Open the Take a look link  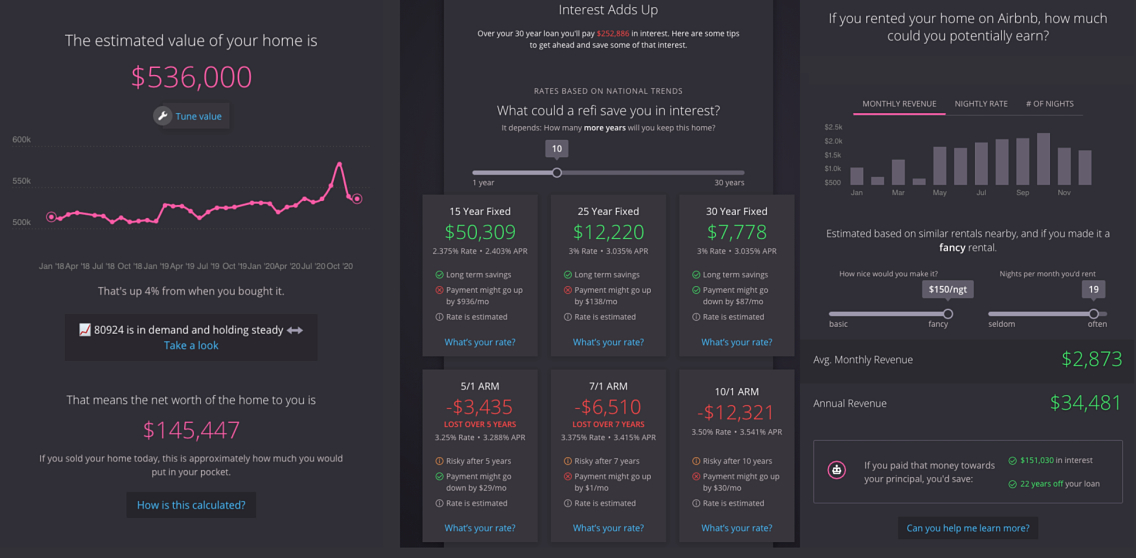(191, 345)
